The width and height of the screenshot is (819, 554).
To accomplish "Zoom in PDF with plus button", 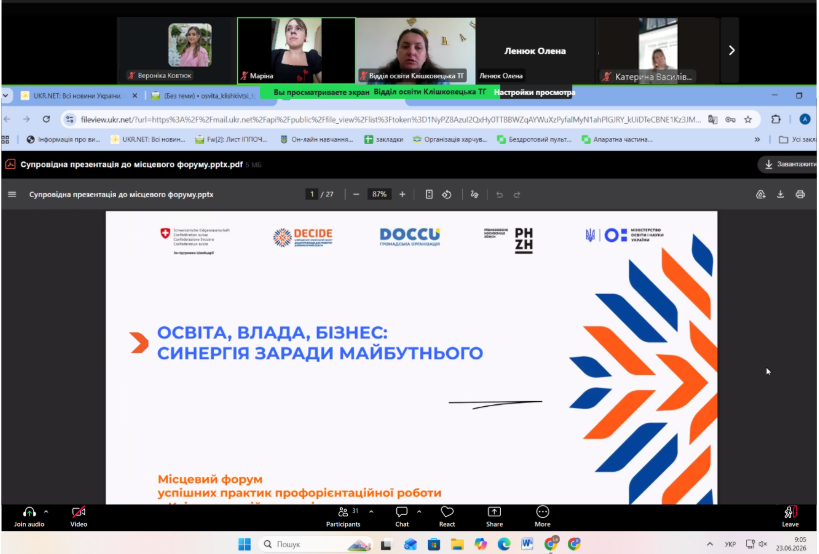I will click(x=402, y=194).
